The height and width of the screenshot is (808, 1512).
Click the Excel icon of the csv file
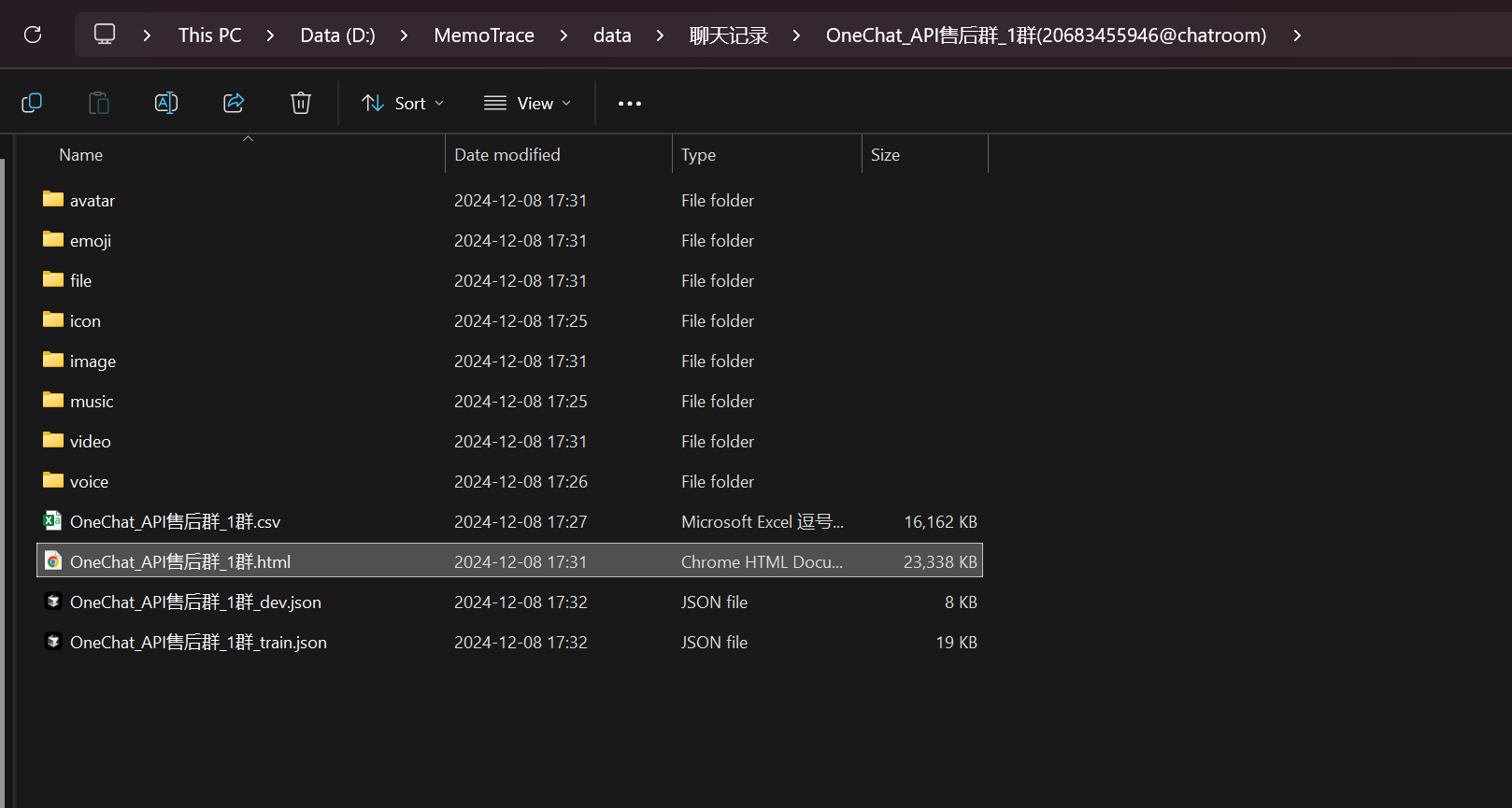pos(53,521)
